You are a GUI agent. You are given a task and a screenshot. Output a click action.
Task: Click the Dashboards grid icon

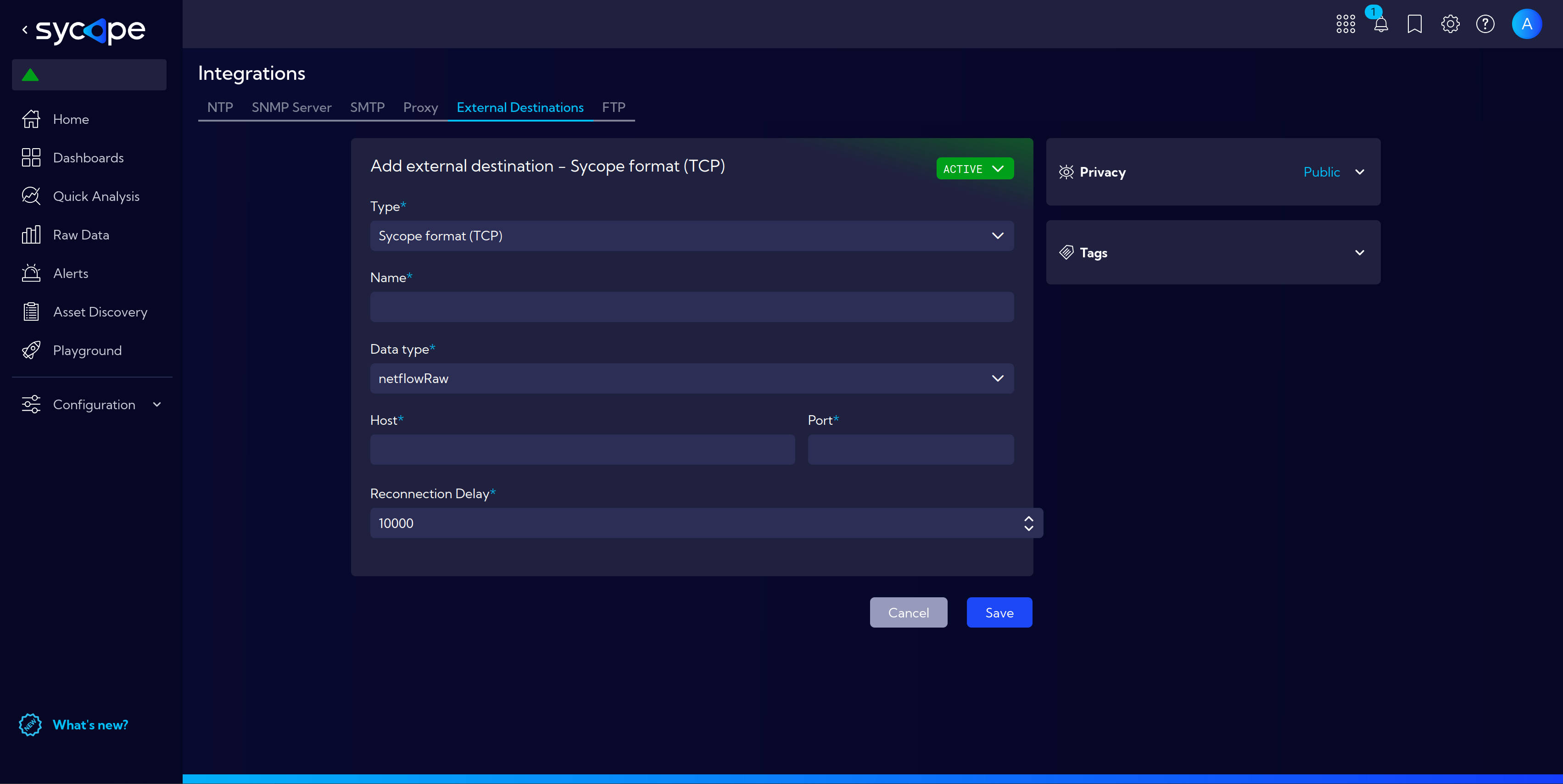[31, 158]
